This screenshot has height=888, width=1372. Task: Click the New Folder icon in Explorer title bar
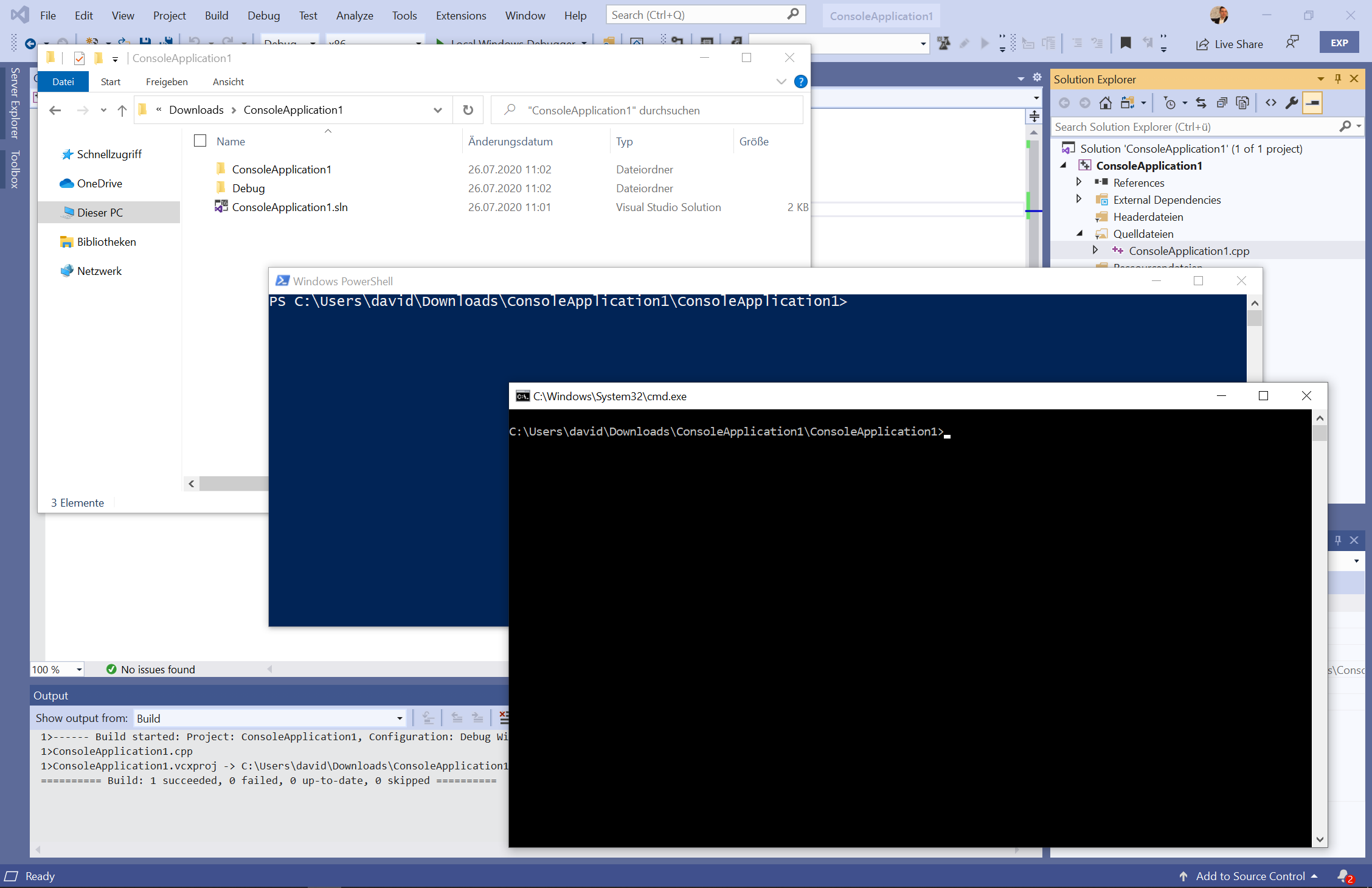pos(99,58)
